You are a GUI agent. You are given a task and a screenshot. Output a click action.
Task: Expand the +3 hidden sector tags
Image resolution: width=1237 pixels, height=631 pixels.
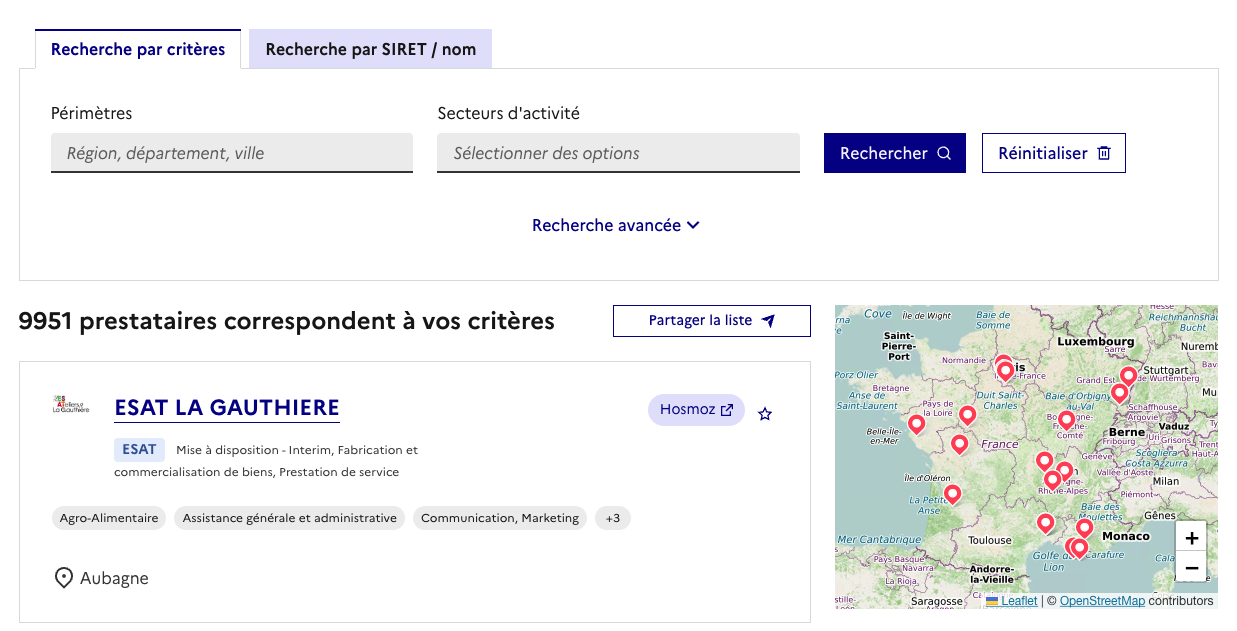612,518
